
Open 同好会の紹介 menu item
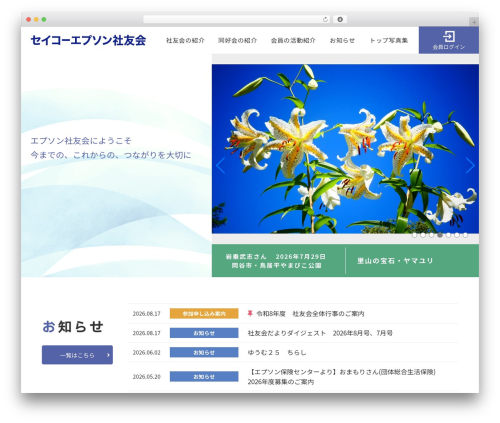[237, 40]
